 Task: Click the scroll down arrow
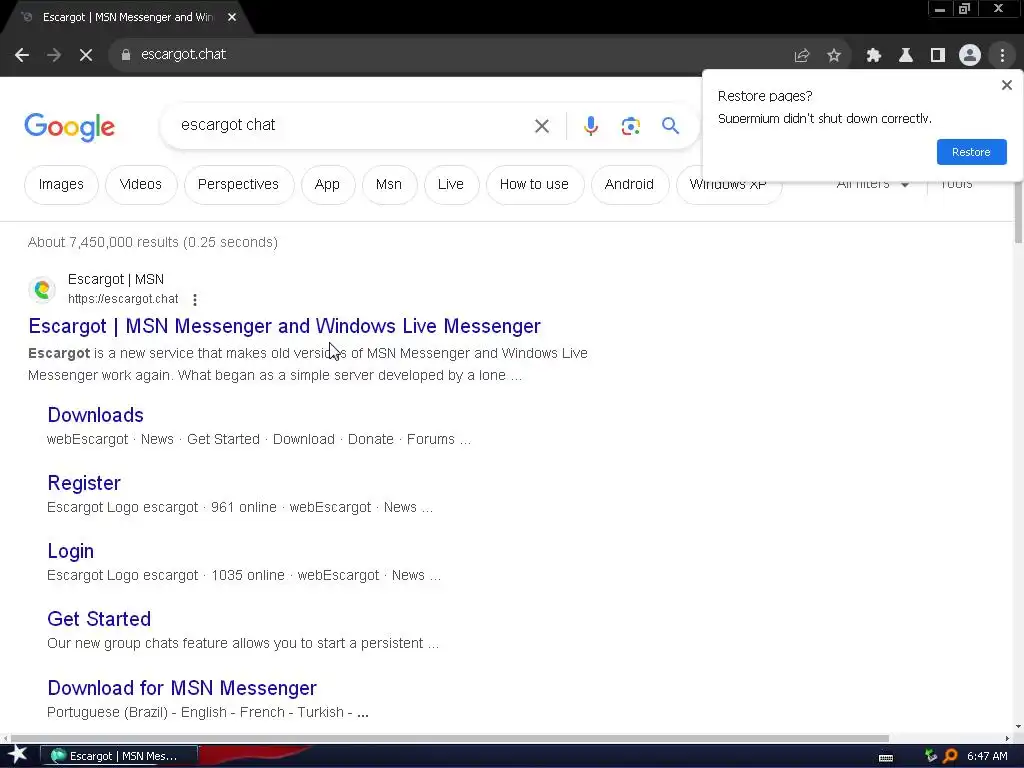point(1018,726)
